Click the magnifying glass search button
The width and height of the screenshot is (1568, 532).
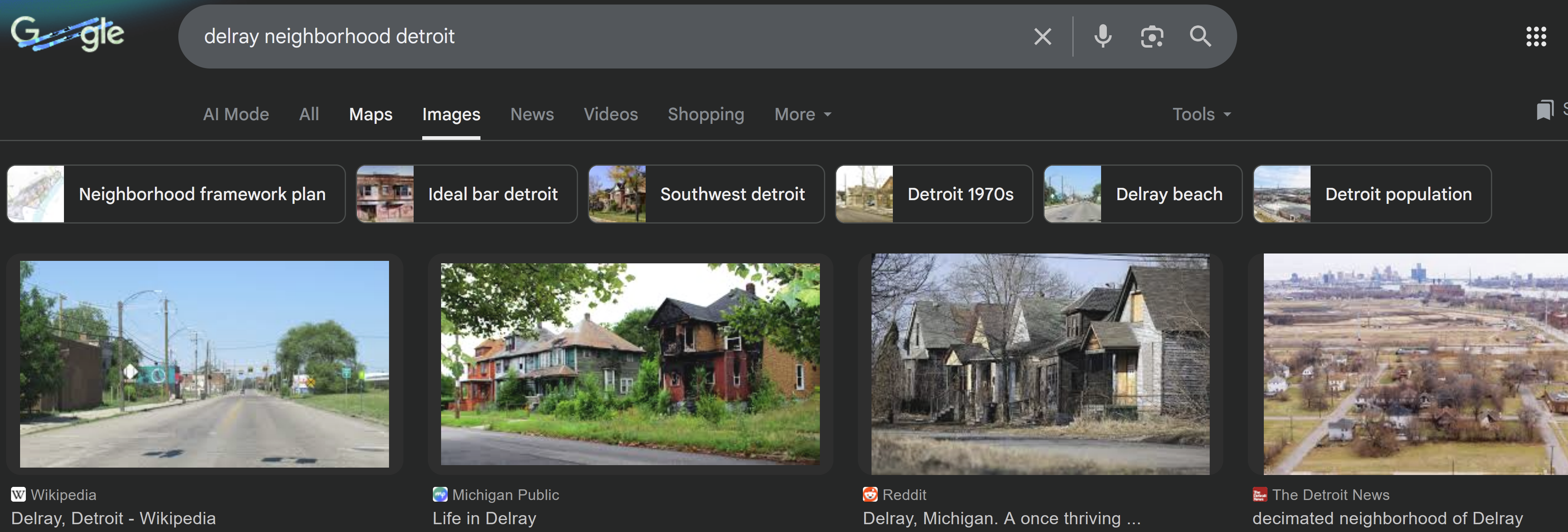1200,37
